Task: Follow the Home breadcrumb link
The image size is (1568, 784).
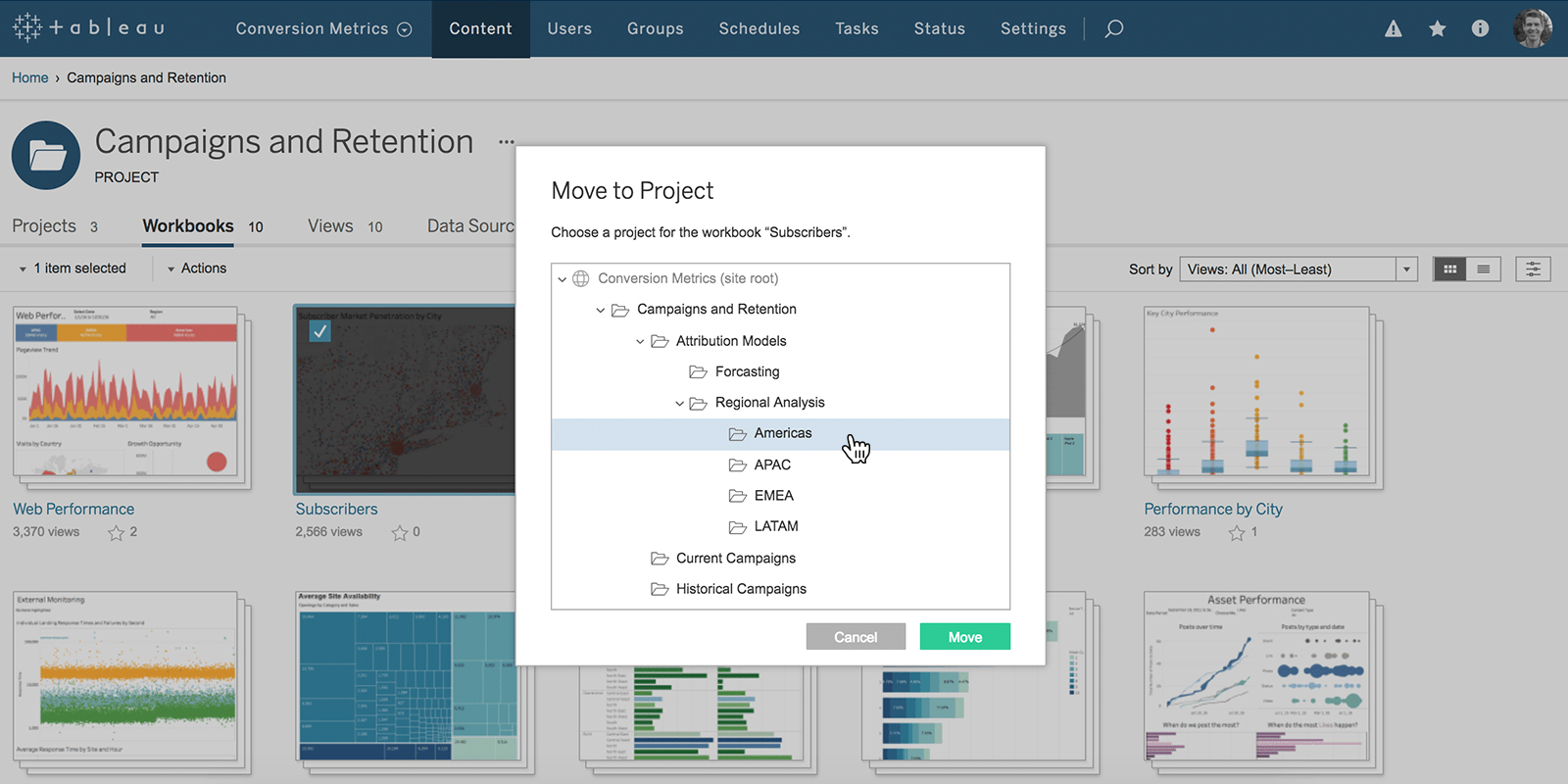Action: click(x=30, y=77)
